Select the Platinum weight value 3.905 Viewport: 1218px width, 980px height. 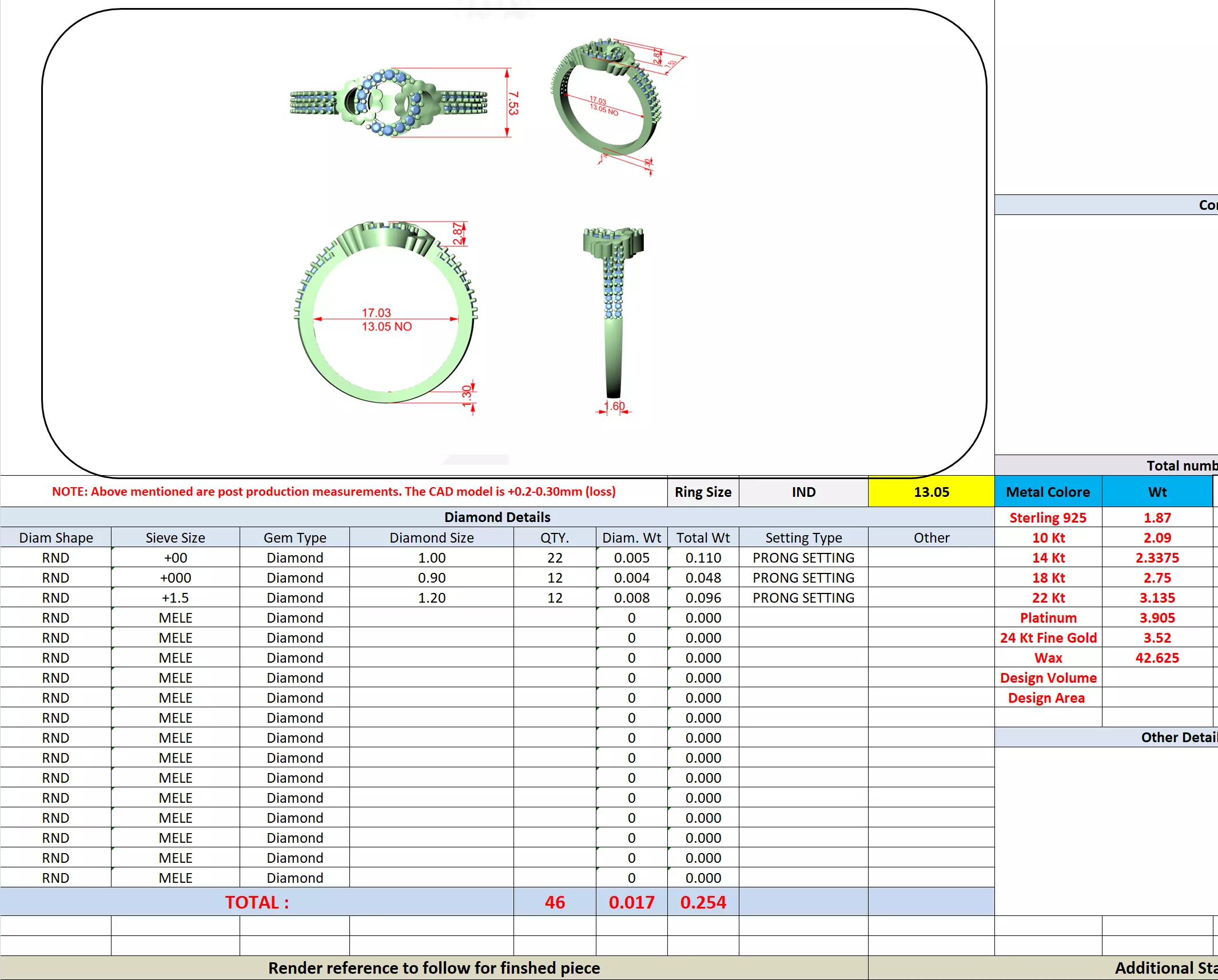click(1157, 618)
